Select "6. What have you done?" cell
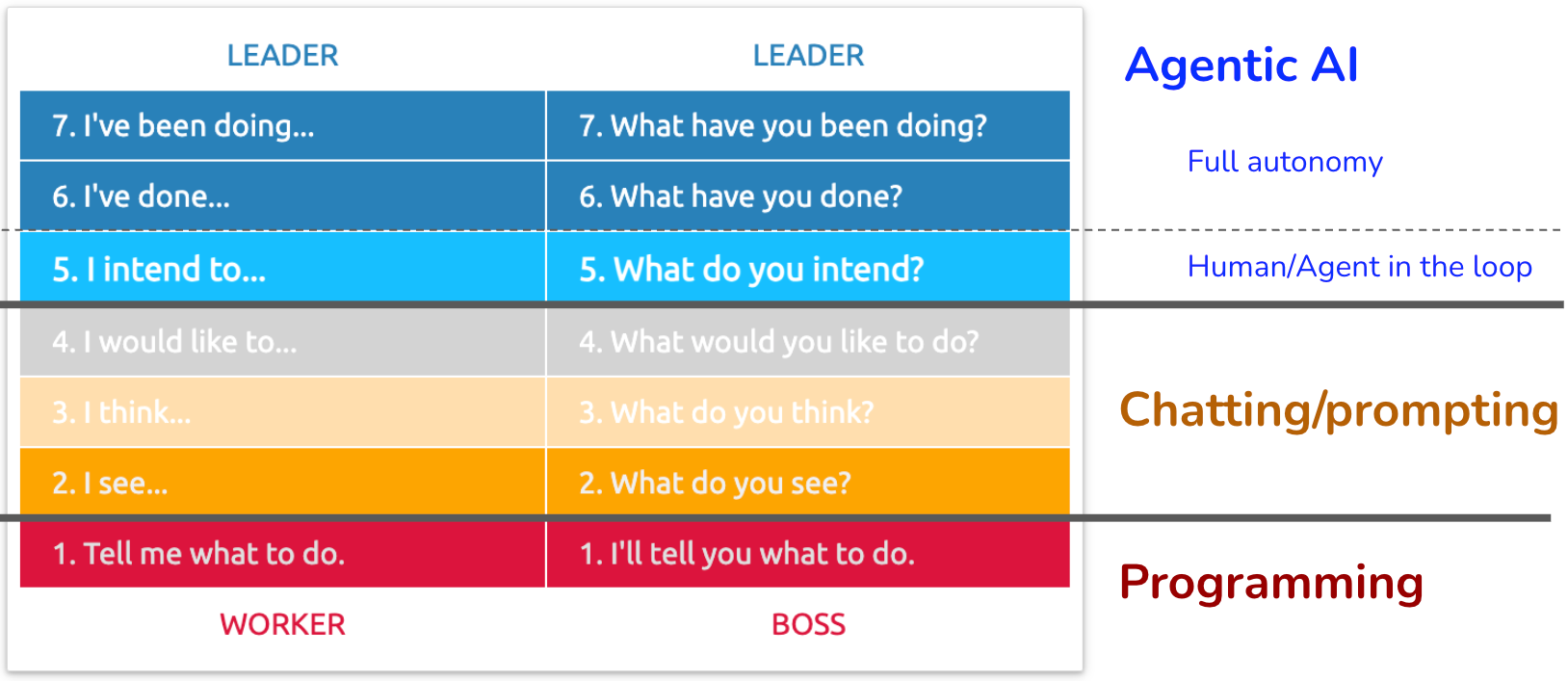The width and height of the screenshot is (1568, 681). point(808,196)
